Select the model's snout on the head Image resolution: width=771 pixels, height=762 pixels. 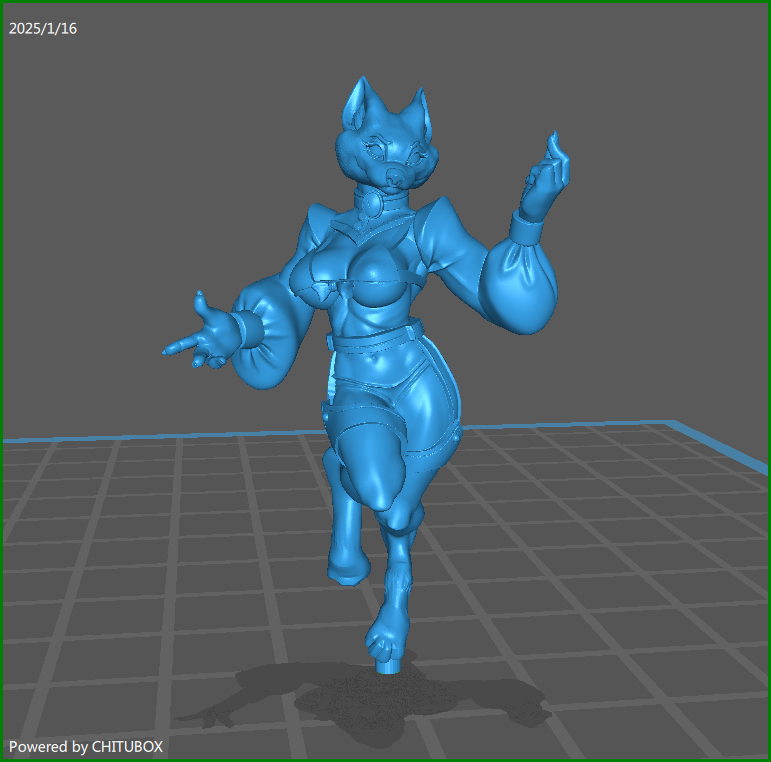pyautogui.click(x=396, y=176)
